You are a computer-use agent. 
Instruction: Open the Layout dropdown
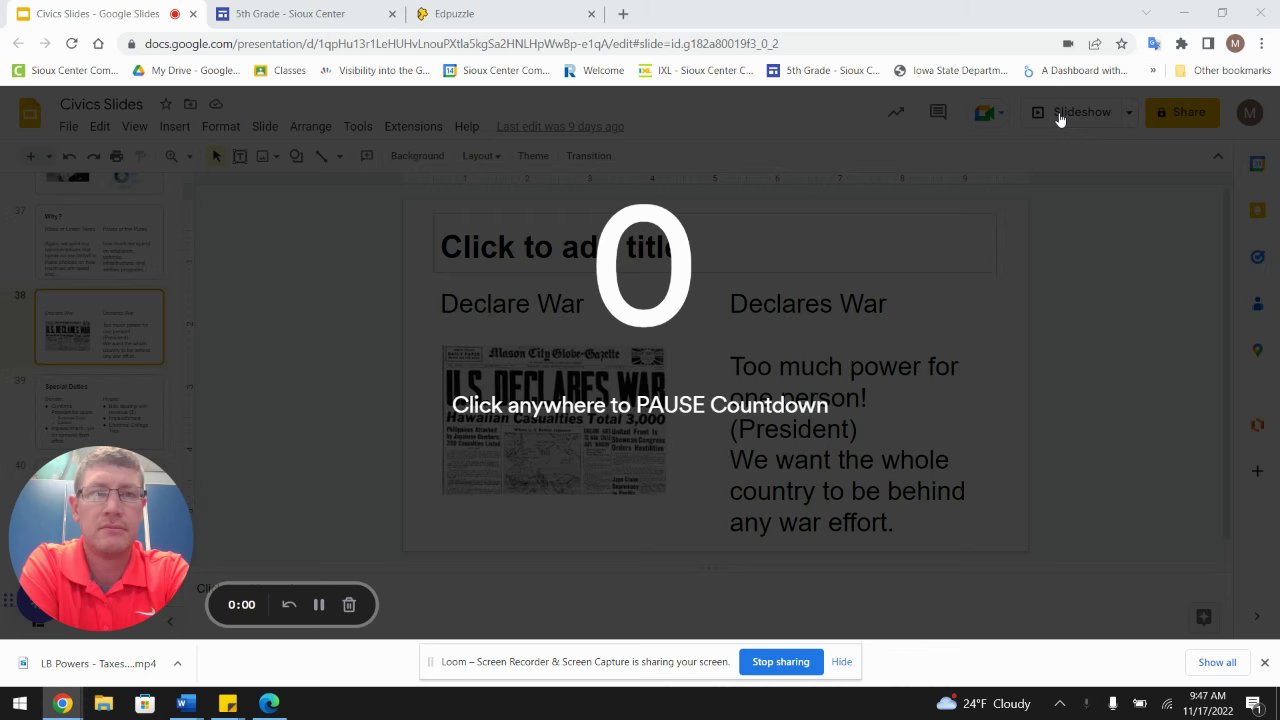[x=481, y=156]
